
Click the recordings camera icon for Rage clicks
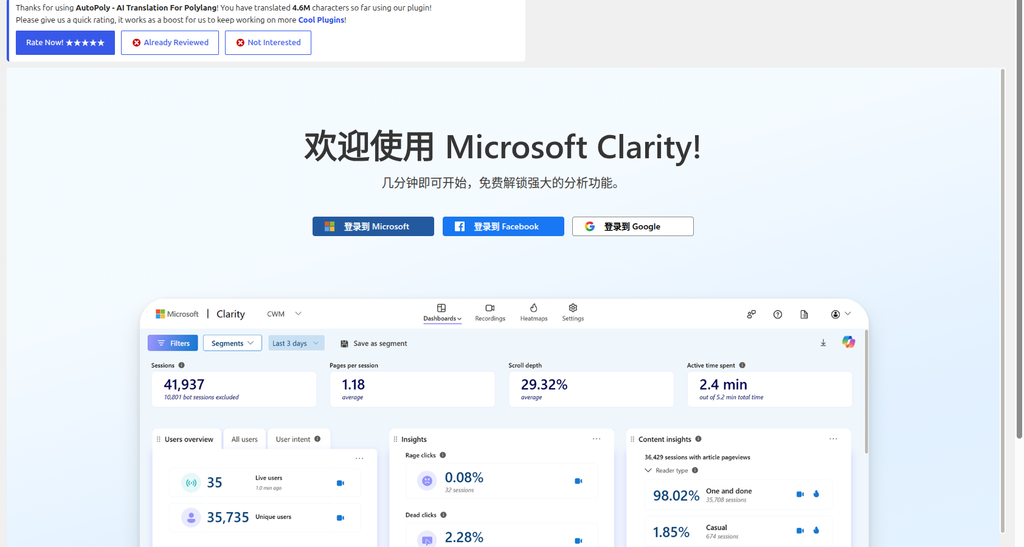click(x=578, y=481)
